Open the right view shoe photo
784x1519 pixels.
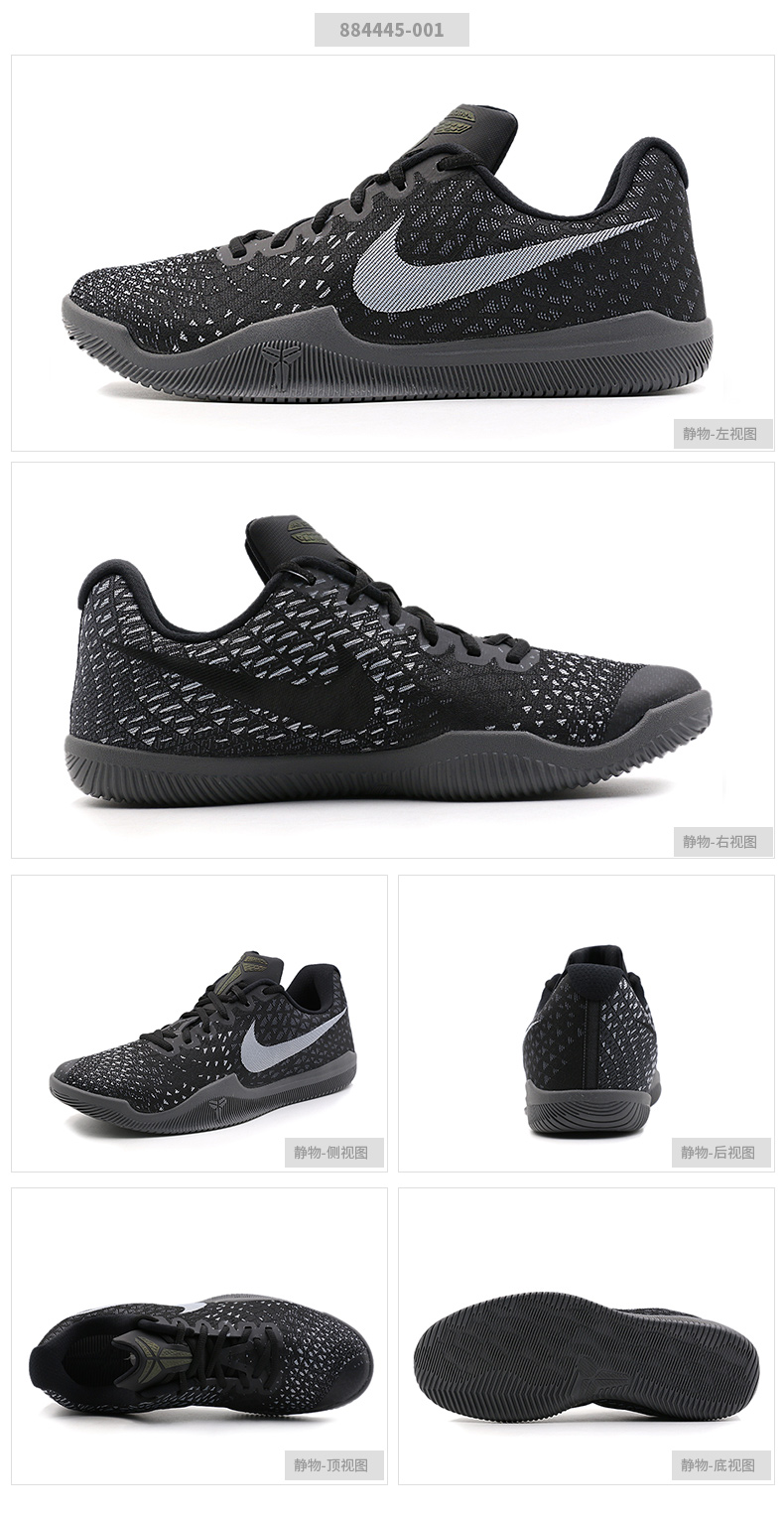tap(393, 660)
